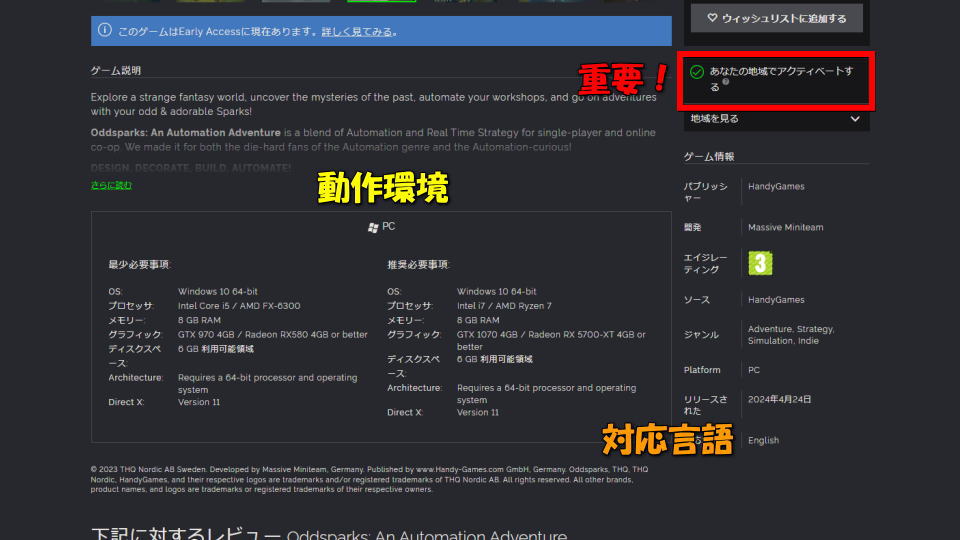Click 最少必要事項 heading

point(139,264)
